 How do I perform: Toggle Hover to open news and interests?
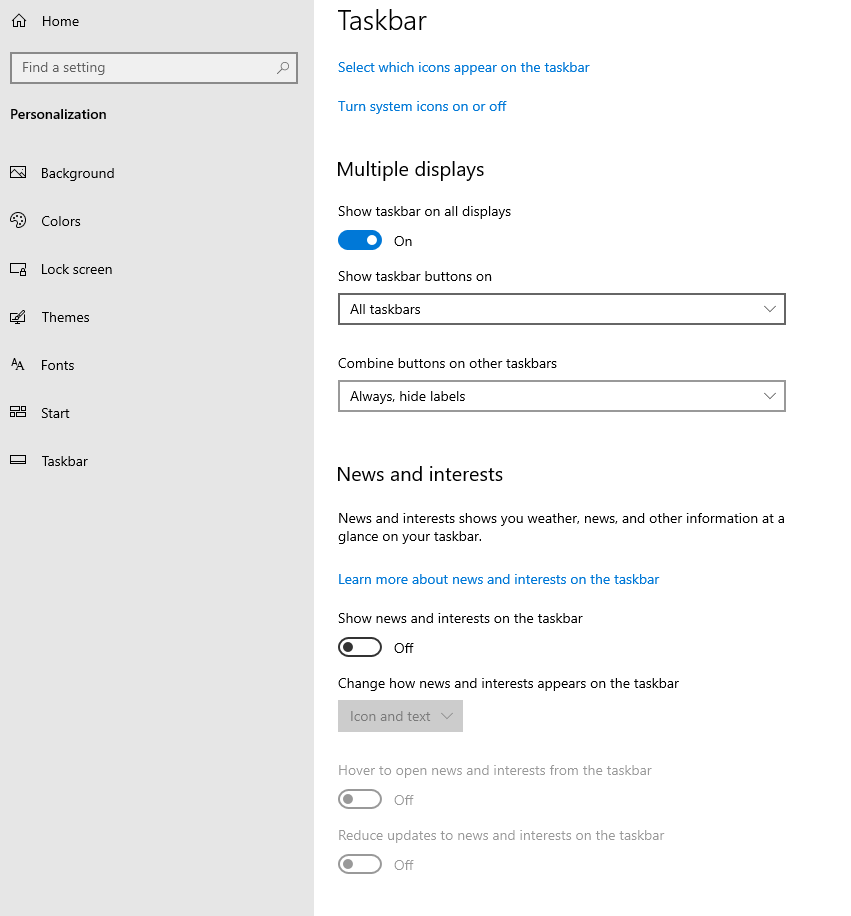360,799
